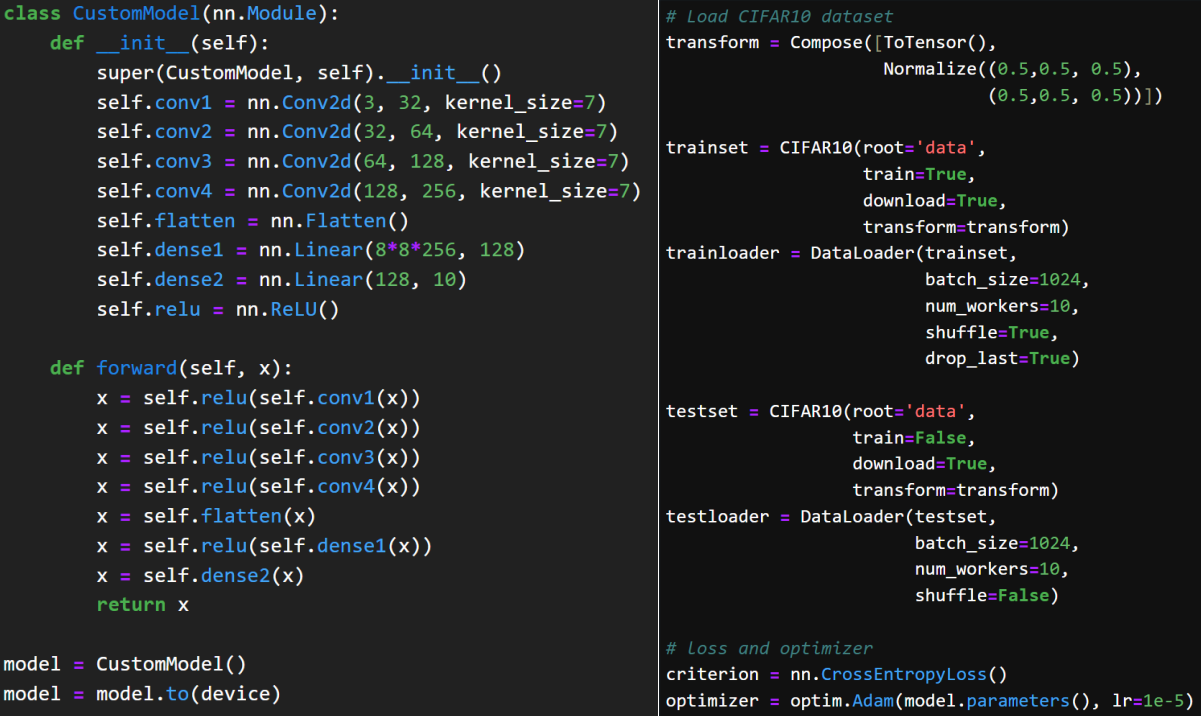Click the self.conv1 Conv2d definition line
The image size is (1201, 716).
[x=352, y=103]
